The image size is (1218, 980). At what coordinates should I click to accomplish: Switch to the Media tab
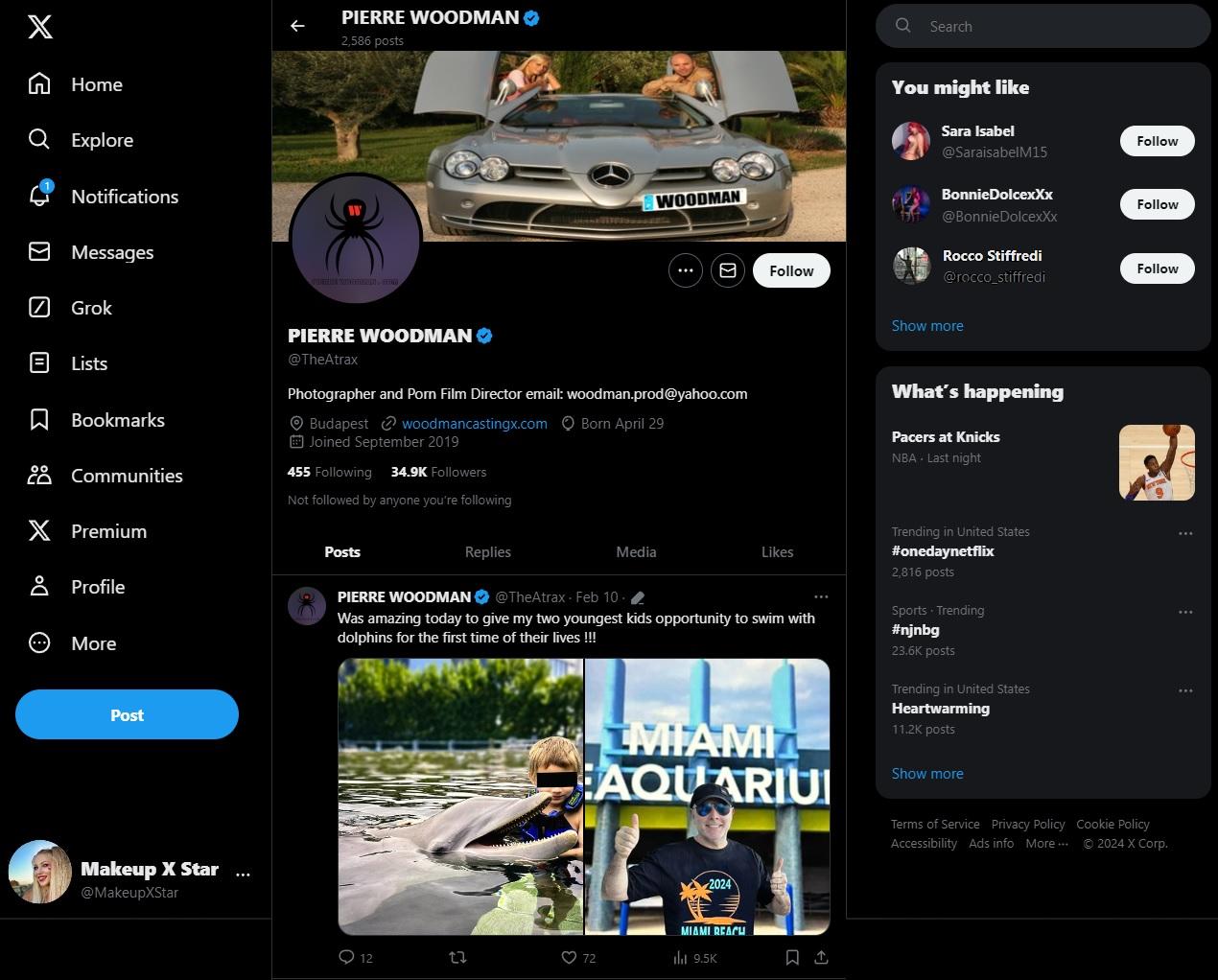point(636,551)
